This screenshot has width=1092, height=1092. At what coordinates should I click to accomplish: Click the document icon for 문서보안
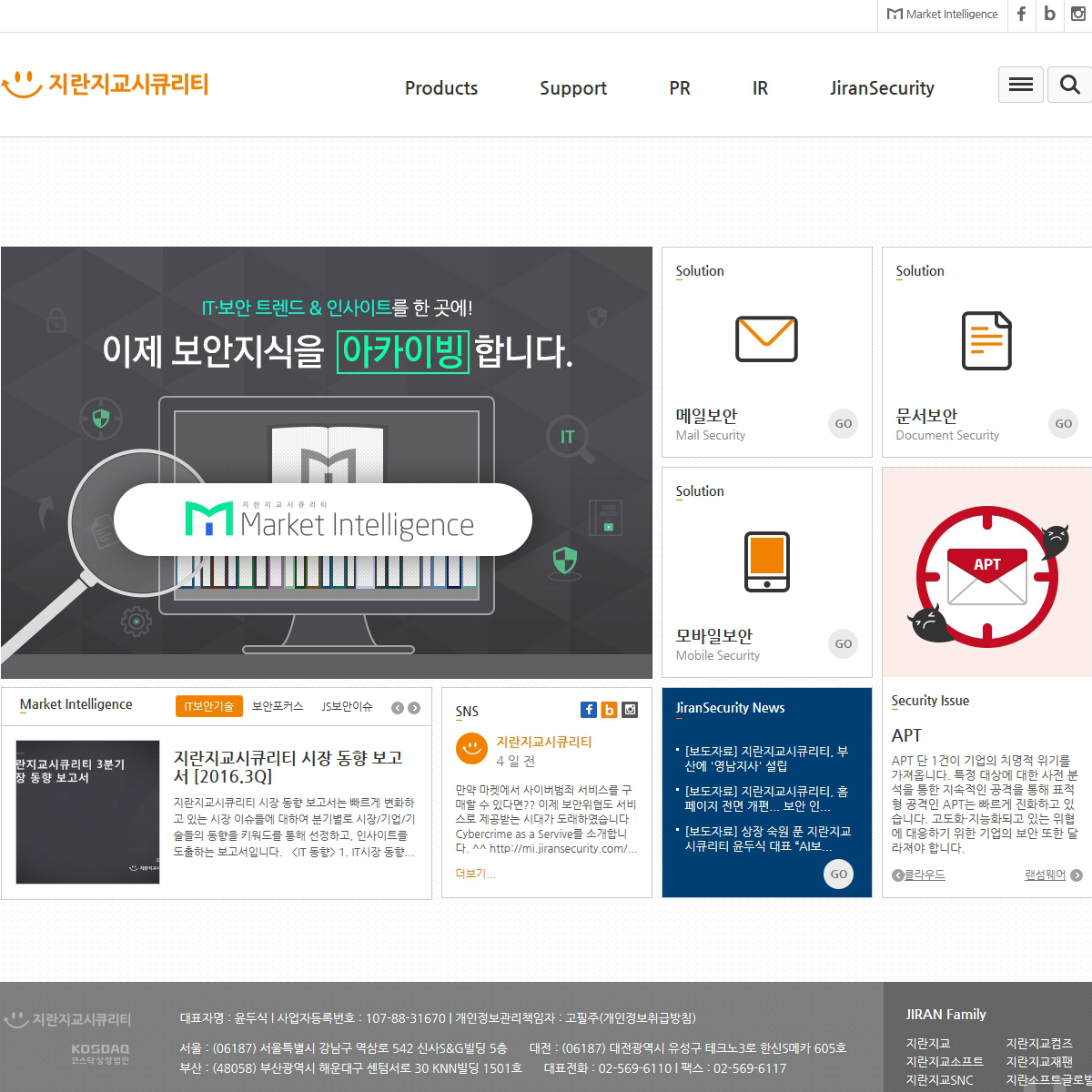pos(986,340)
